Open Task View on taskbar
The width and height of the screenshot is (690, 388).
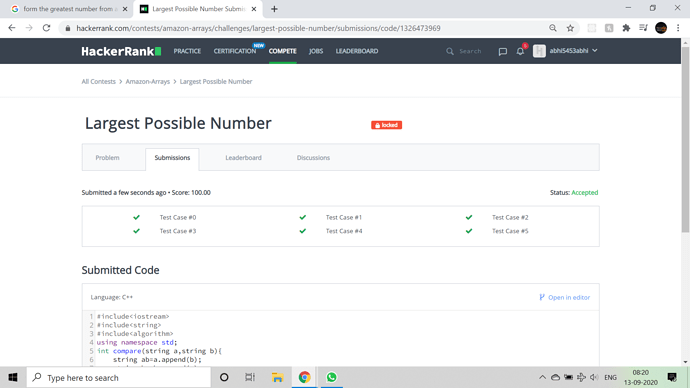click(x=250, y=377)
